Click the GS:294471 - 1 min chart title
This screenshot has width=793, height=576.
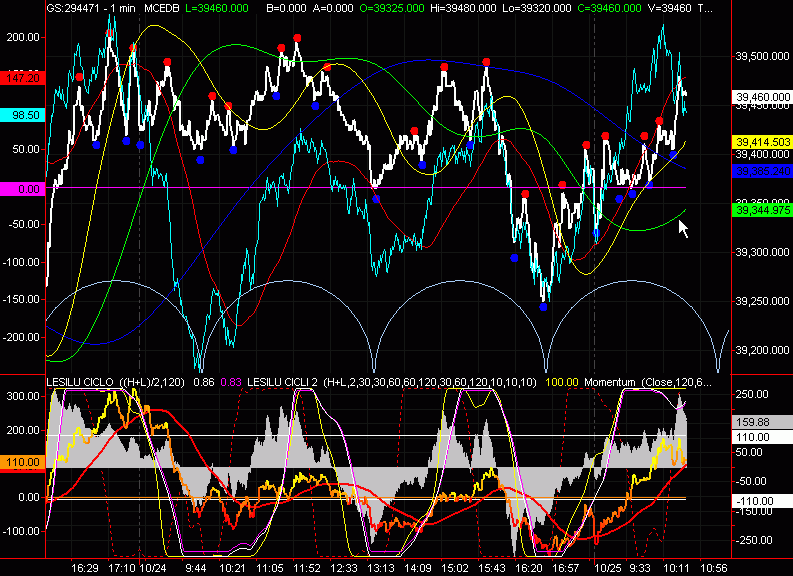point(91,8)
